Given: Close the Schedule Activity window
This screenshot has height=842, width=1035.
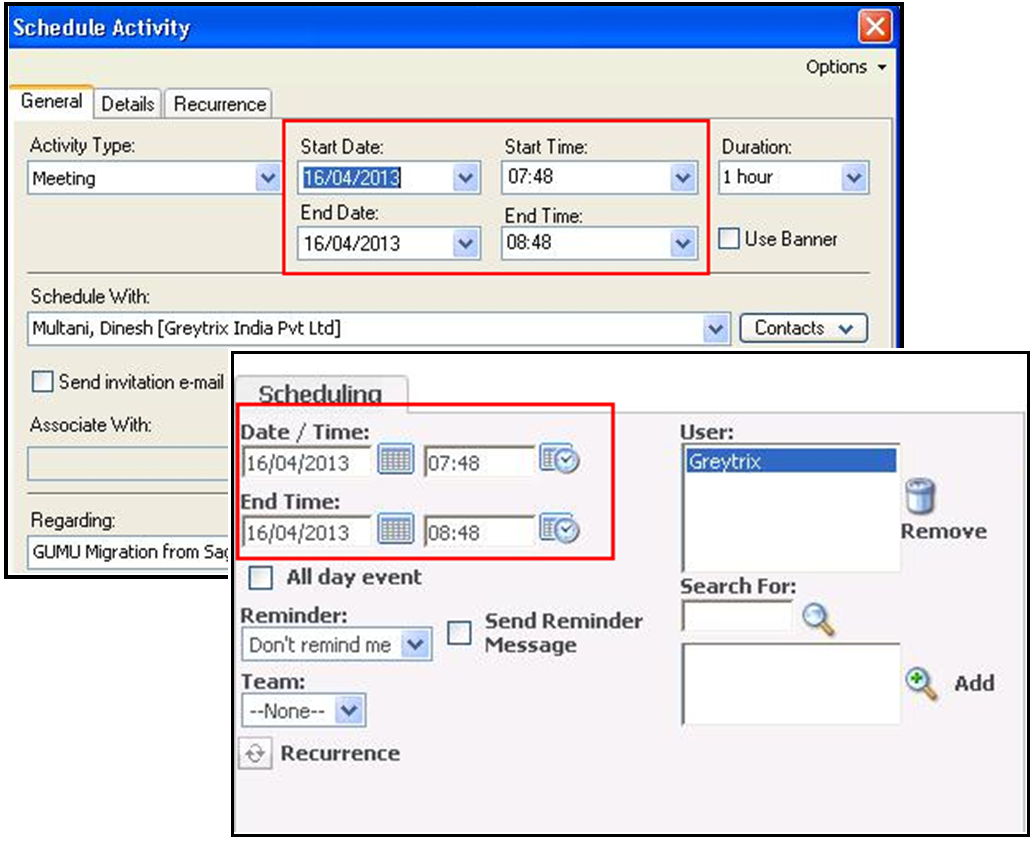Looking at the screenshot, I should [875, 27].
